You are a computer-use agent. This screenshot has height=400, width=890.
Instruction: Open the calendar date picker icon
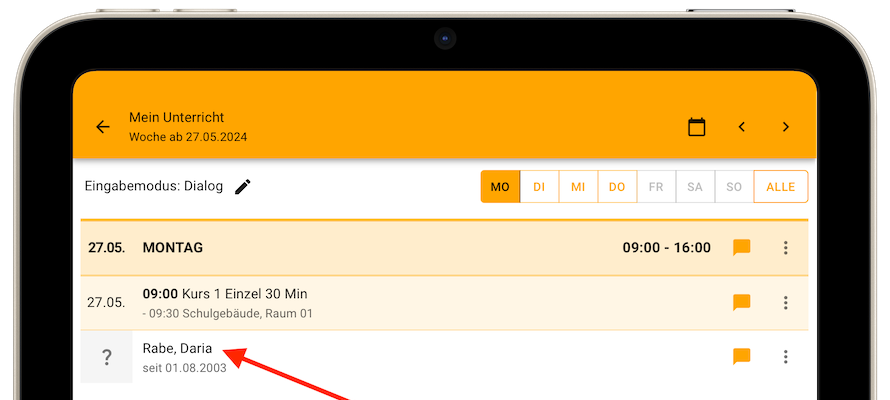pos(696,127)
